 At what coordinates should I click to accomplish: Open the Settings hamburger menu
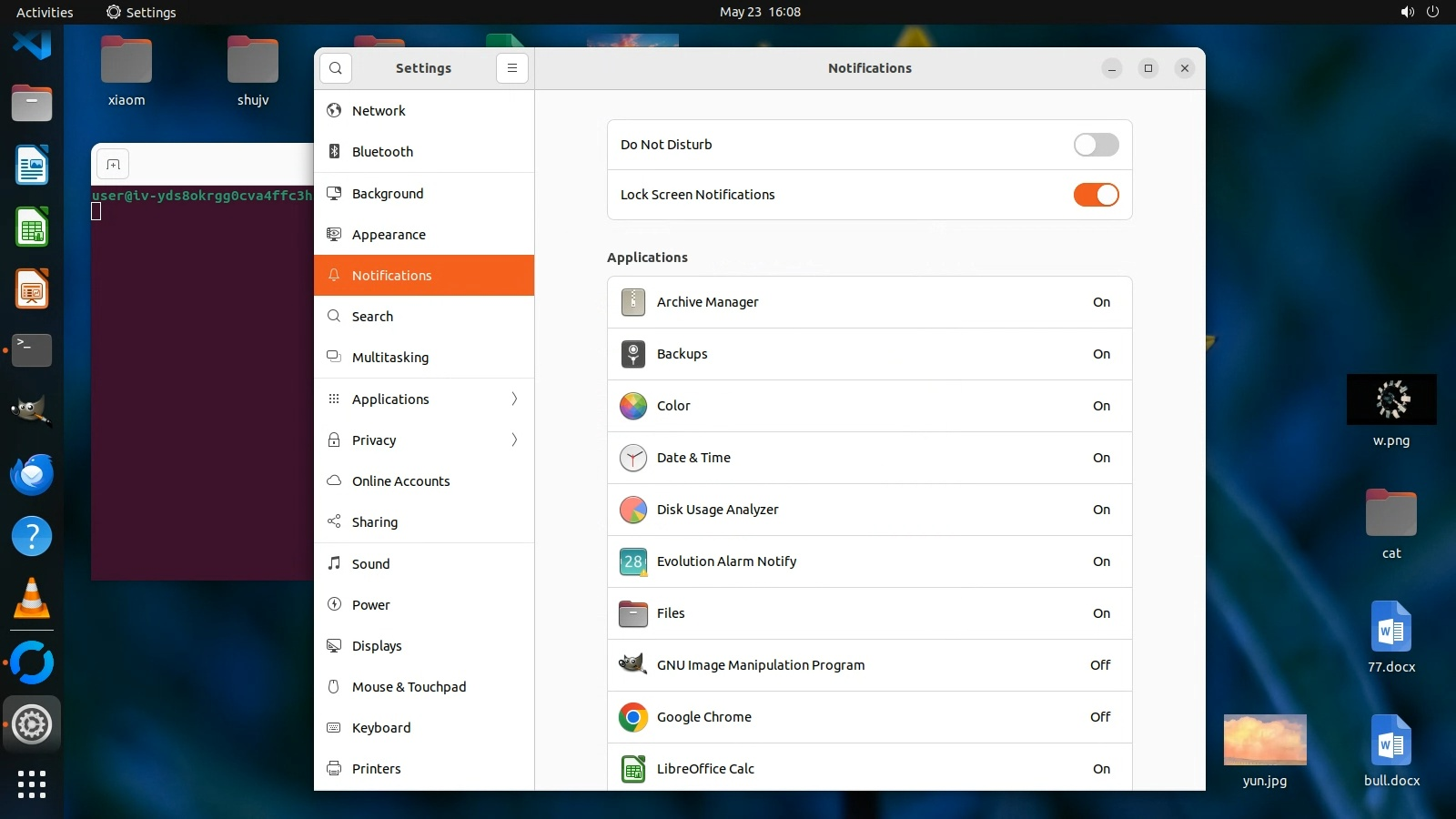[512, 68]
